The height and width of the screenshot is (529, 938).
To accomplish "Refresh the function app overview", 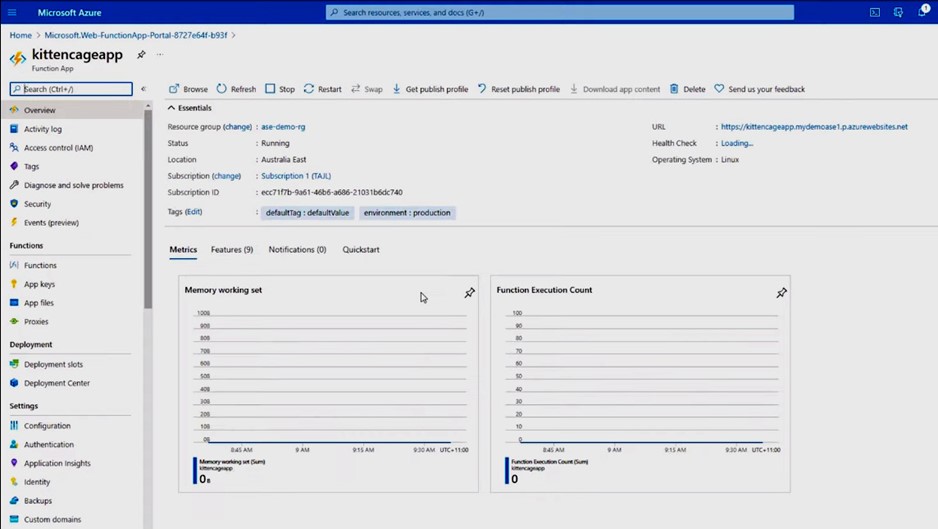I will [236, 89].
